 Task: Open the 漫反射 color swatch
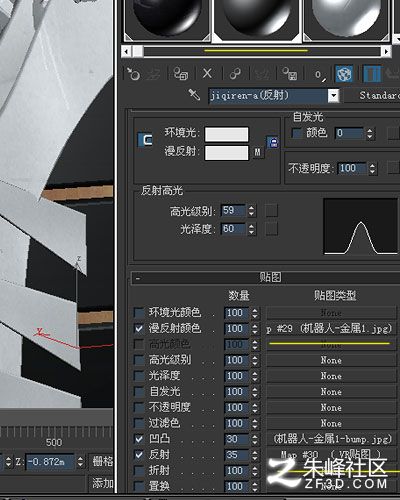click(226, 153)
